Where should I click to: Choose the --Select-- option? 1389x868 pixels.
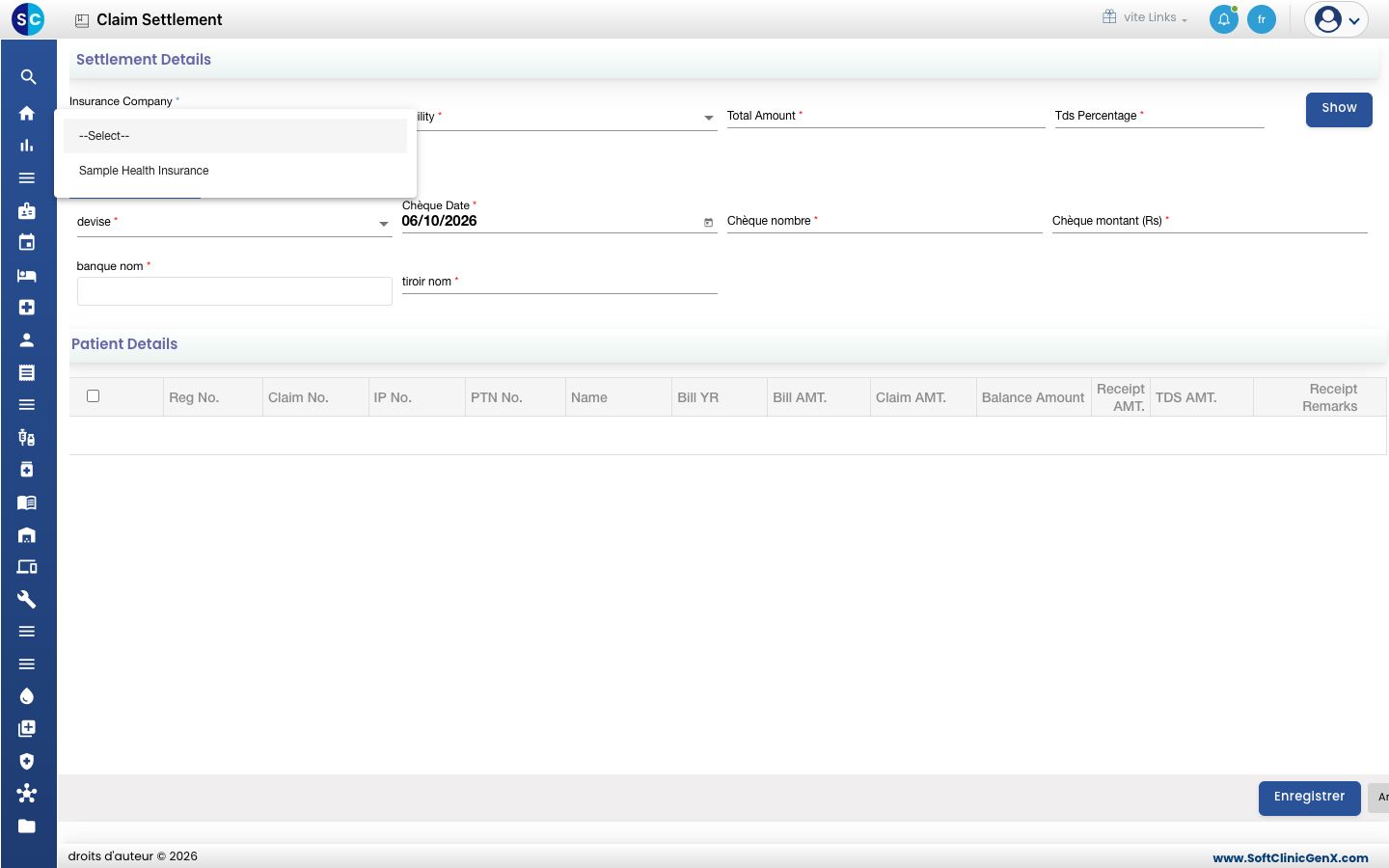tap(235, 136)
